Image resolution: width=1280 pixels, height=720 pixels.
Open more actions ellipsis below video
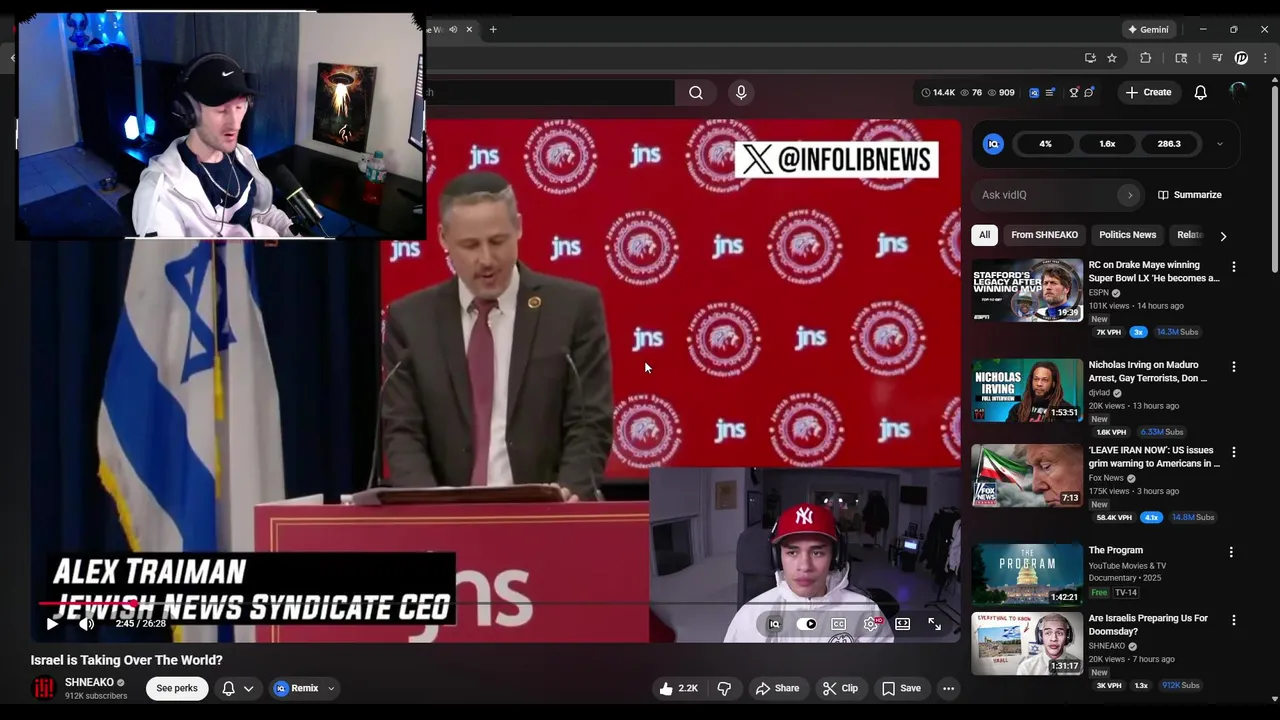pos(948,688)
